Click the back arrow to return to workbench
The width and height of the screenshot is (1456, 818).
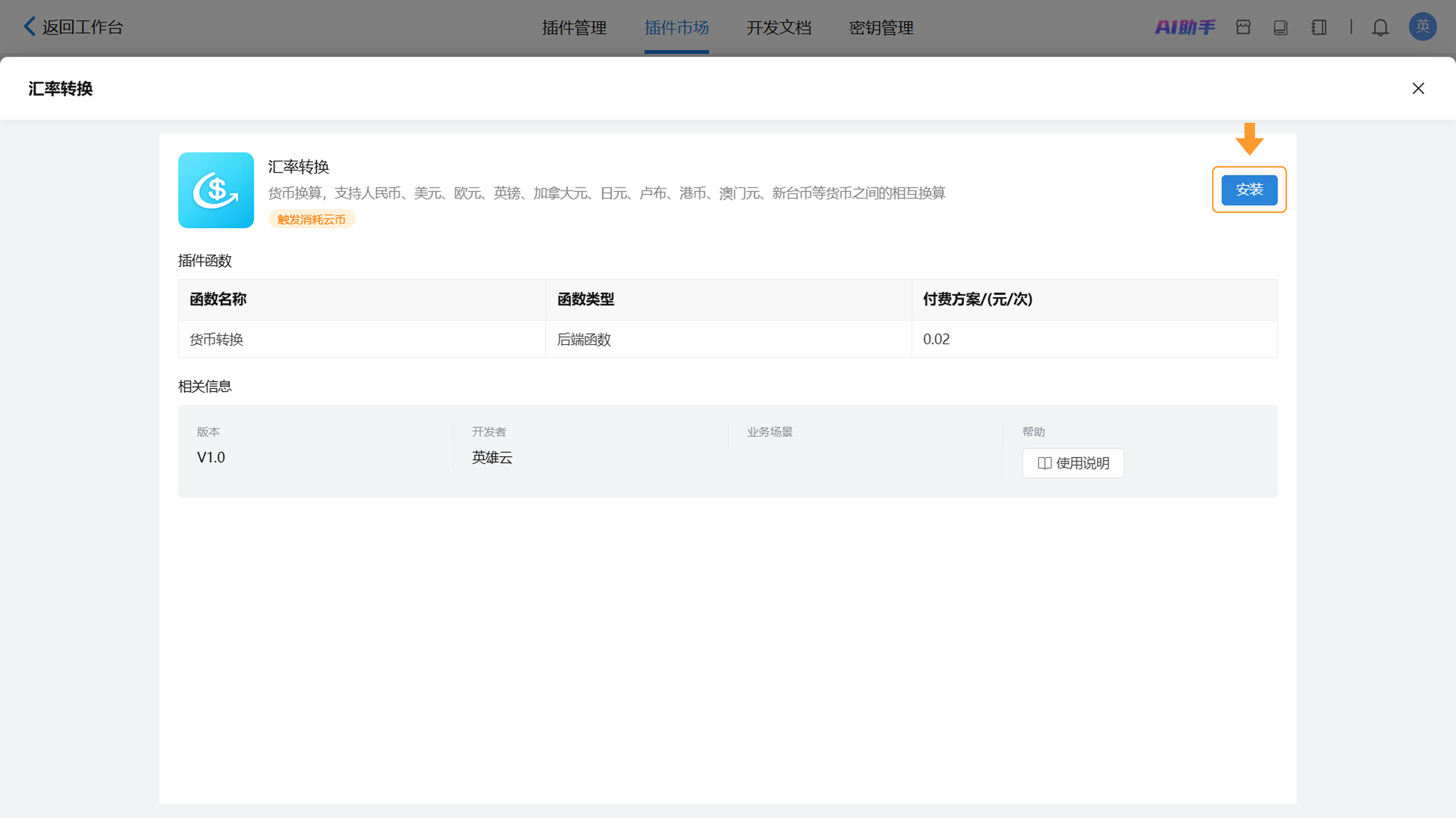[30, 27]
